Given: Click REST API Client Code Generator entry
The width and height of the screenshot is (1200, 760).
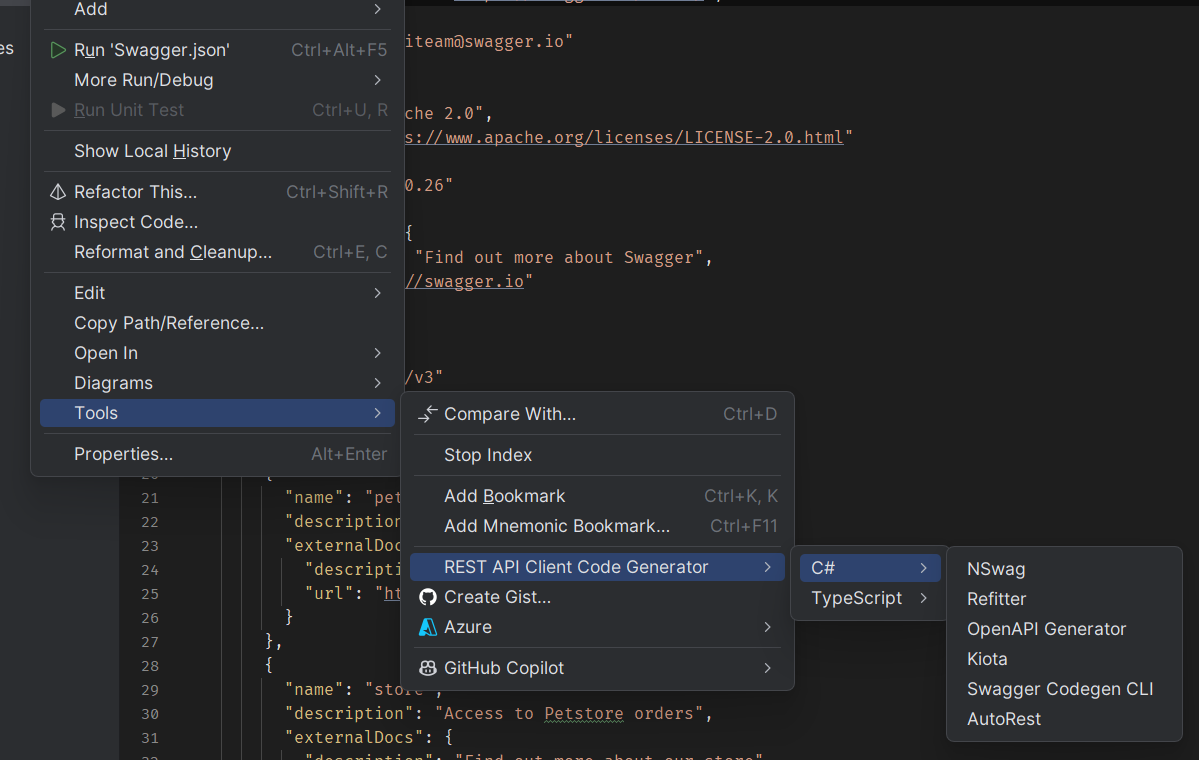Looking at the screenshot, I should coord(598,567).
